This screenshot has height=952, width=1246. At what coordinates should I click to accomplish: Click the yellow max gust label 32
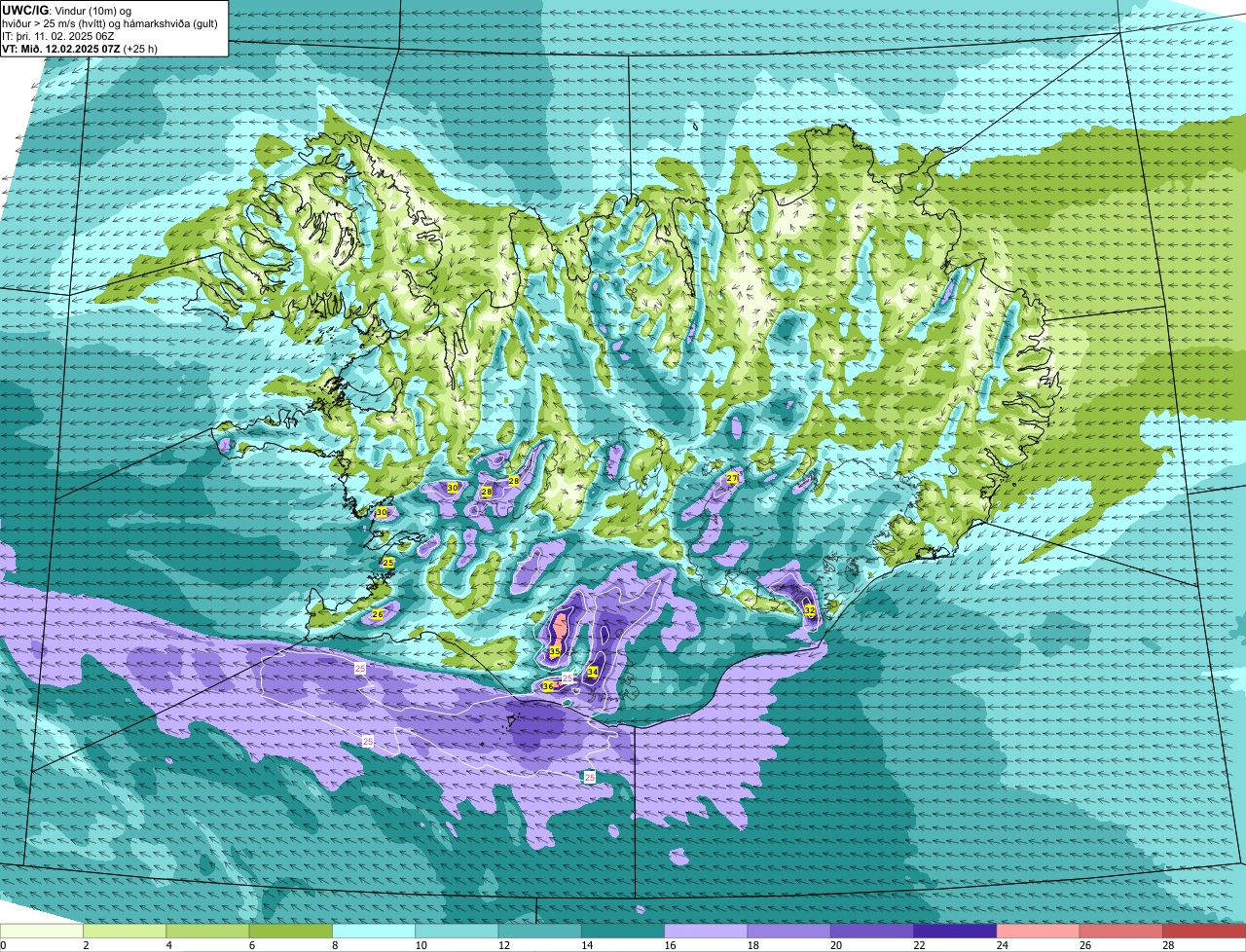pos(810,610)
